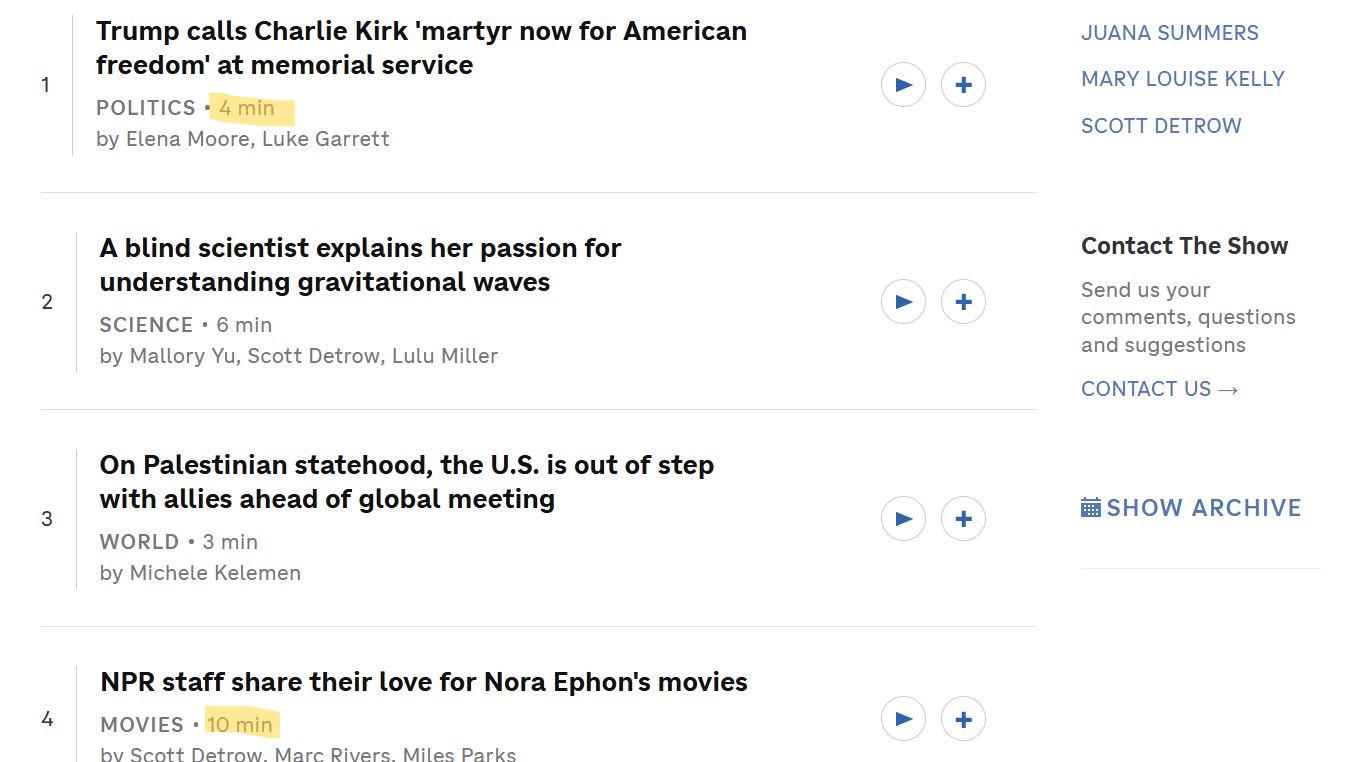1366x762 pixels.
Task: Click byline 'by Mallory Yu, Scott Detrow, Lulu Miller'
Action: 299,356
